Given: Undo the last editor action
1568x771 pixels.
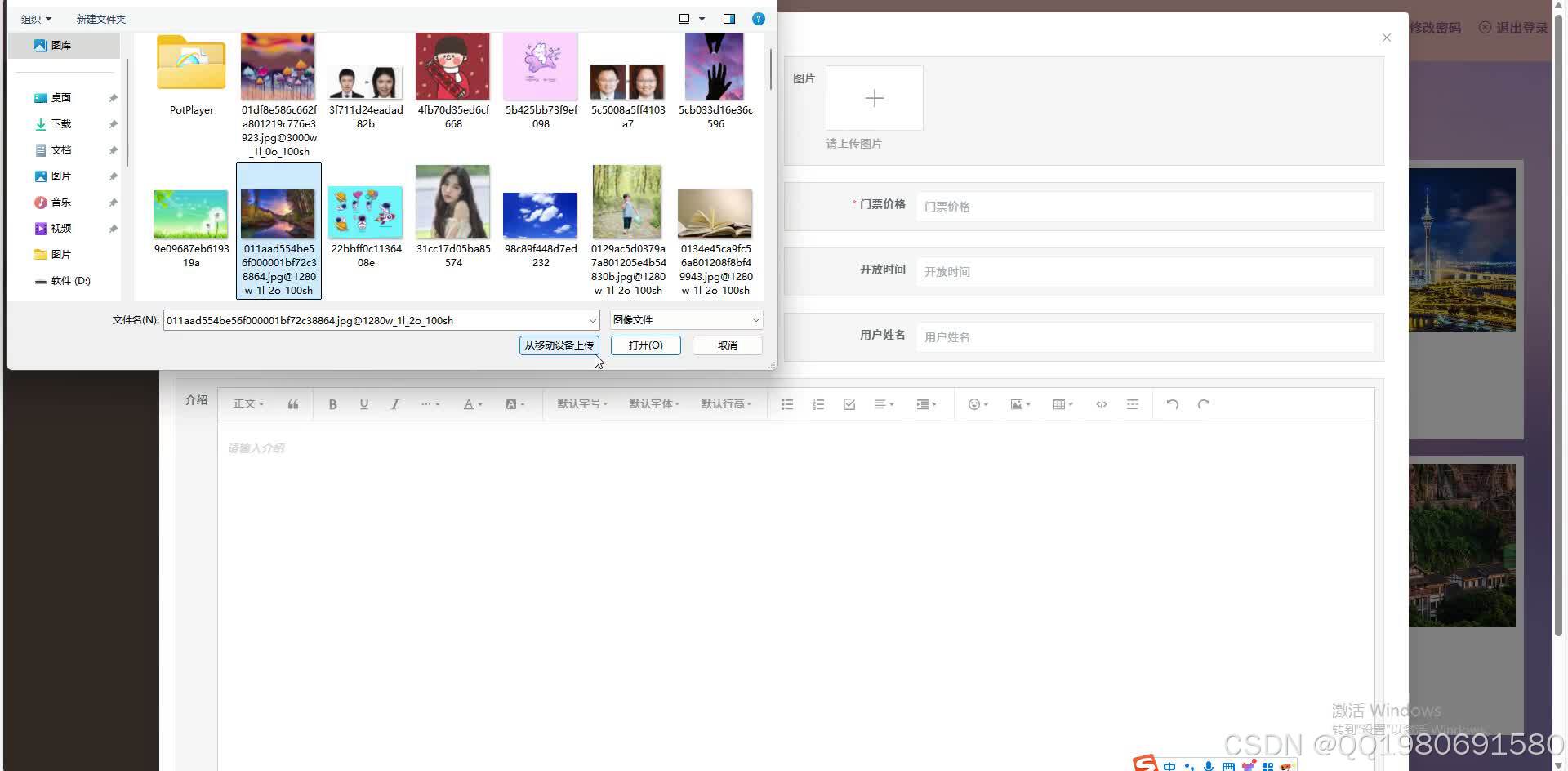Looking at the screenshot, I should 1172,403.
